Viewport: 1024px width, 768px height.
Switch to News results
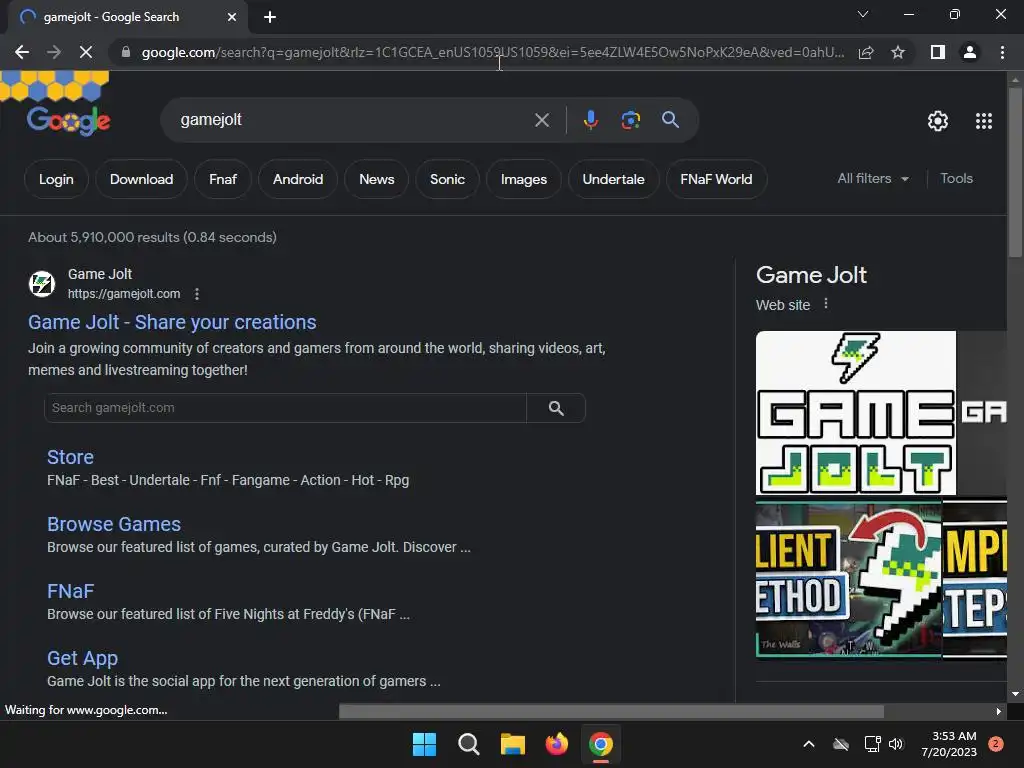pyautogui.click(x=377, y=179)
